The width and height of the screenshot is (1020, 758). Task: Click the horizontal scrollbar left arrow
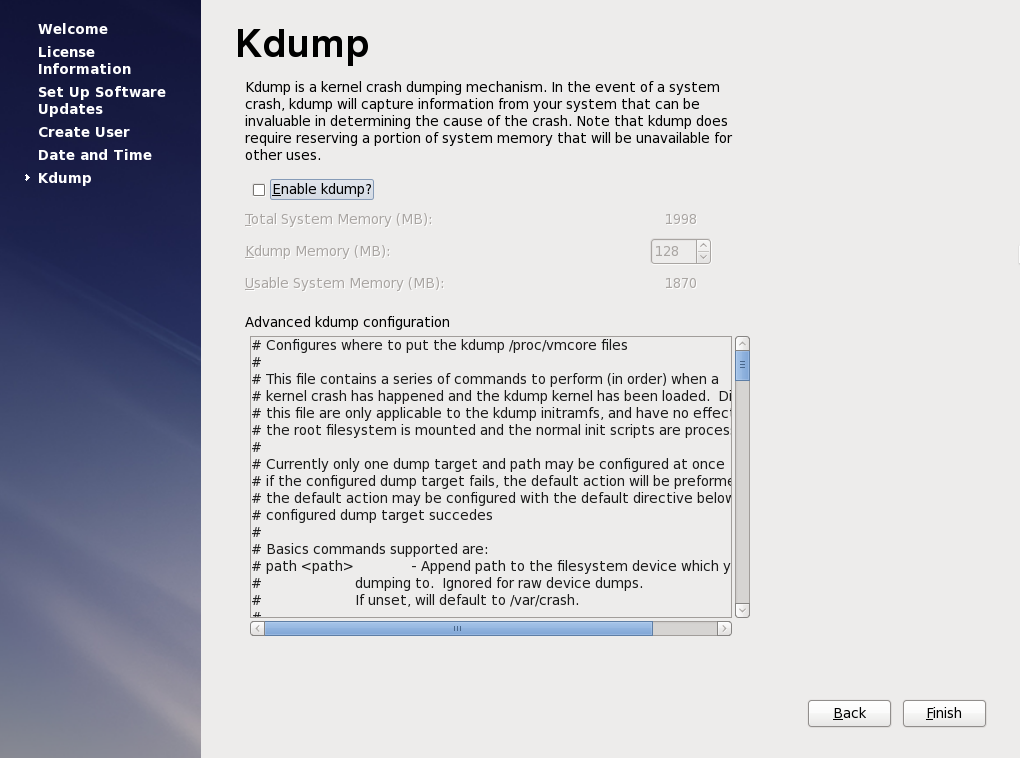pyautogui.click(x=258, y=629)
